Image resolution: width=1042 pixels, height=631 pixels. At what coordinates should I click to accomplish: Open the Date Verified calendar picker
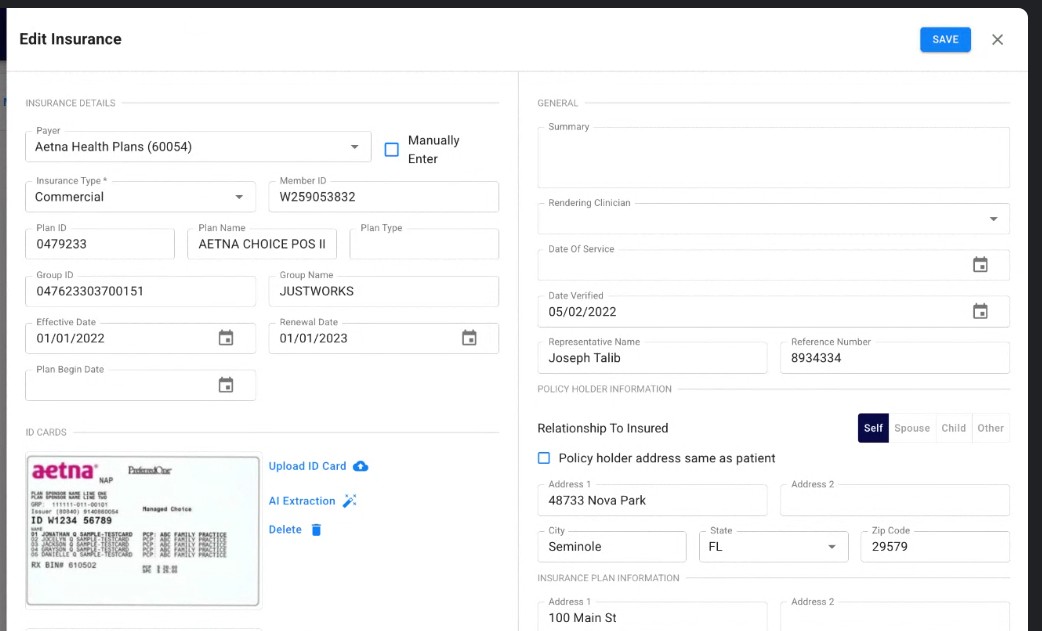click(980, 312)
